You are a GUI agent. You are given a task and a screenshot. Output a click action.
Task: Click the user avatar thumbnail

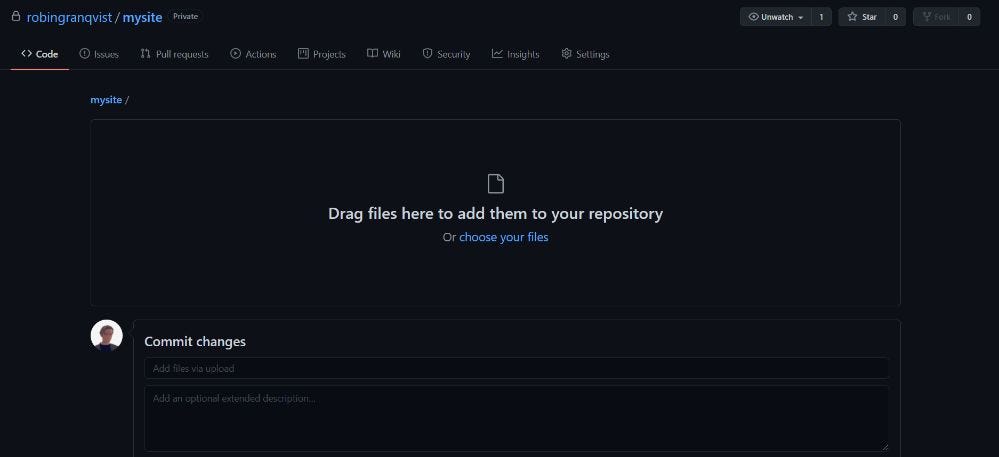(x=106, y=335)
